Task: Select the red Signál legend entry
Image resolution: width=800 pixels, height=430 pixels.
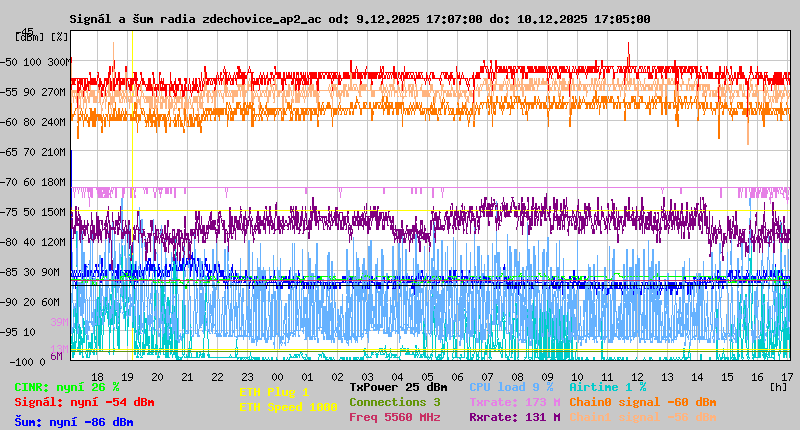Action: point(84,402)
